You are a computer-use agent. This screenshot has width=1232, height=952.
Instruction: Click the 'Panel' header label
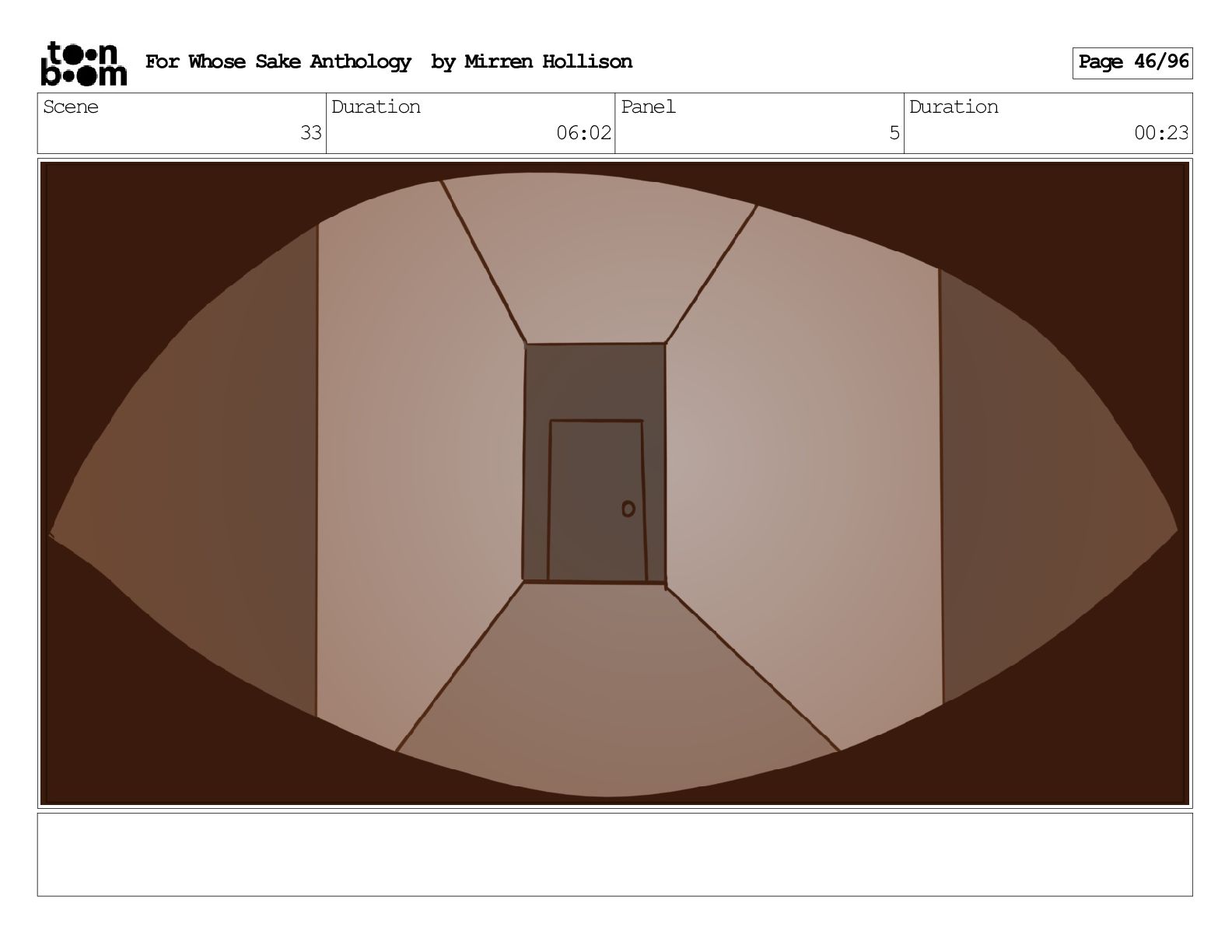(648, 107)
